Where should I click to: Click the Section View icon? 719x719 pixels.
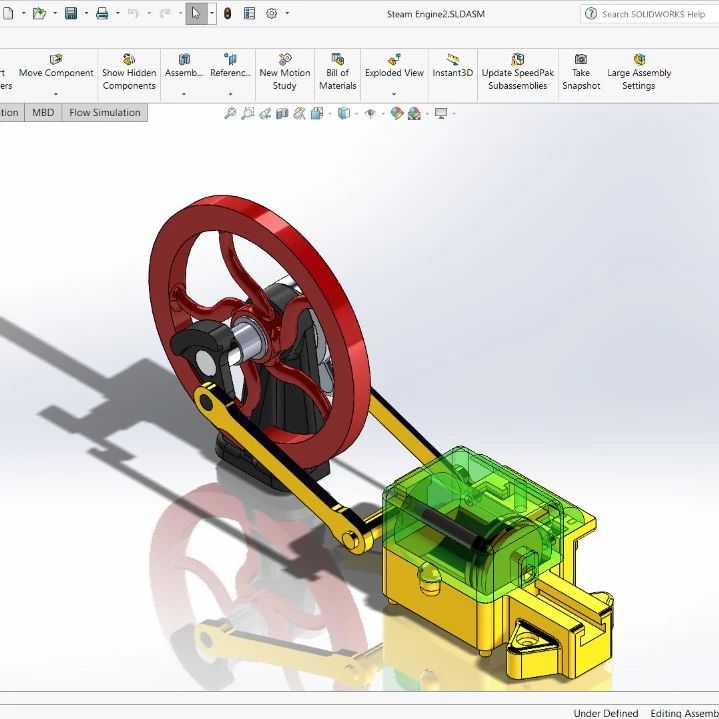[x=282, y=113]
